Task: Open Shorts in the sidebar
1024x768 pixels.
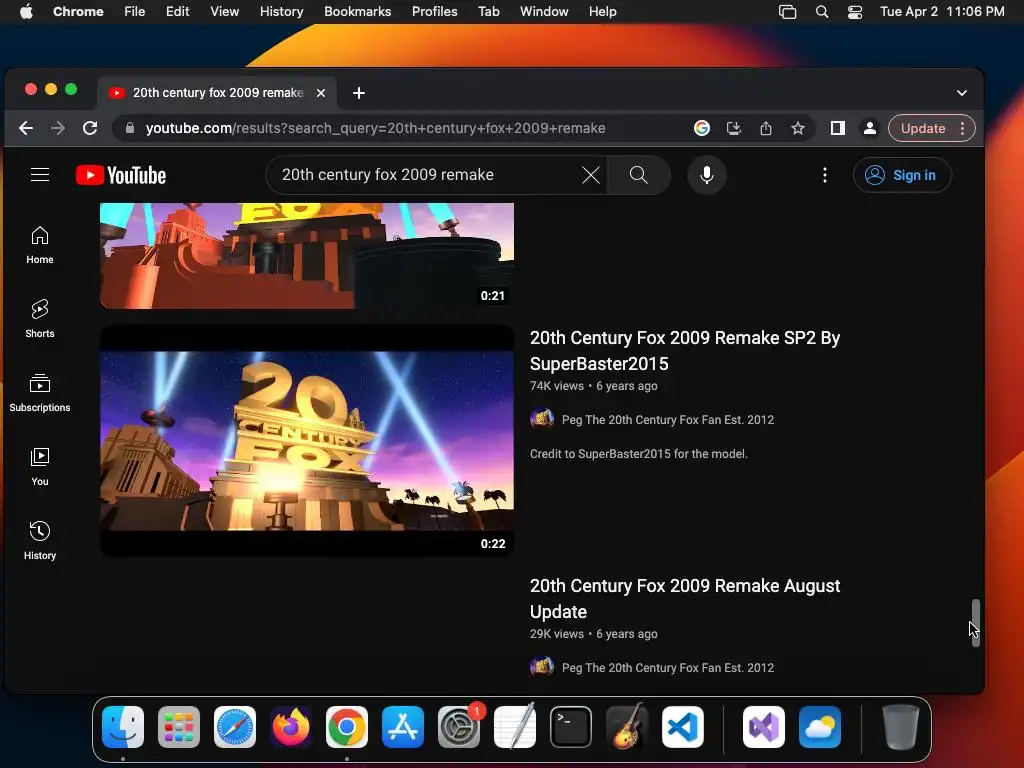Action: pos(40,319)
